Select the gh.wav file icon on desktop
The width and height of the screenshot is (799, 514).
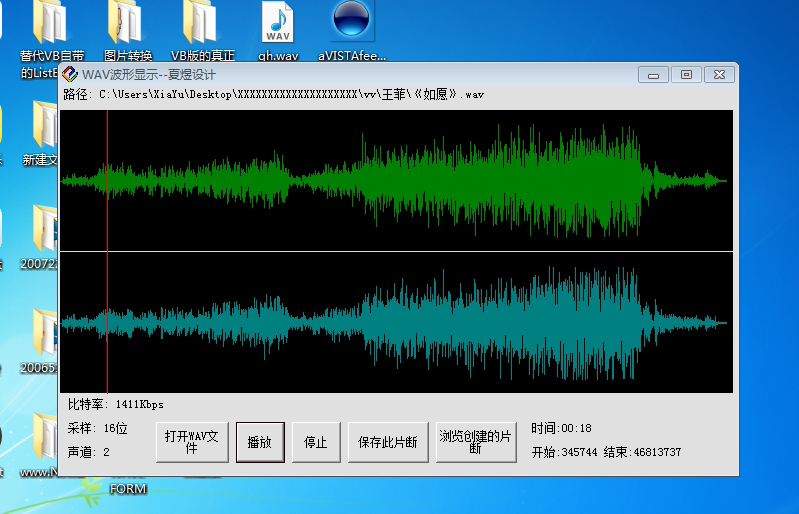click(278, 22)
